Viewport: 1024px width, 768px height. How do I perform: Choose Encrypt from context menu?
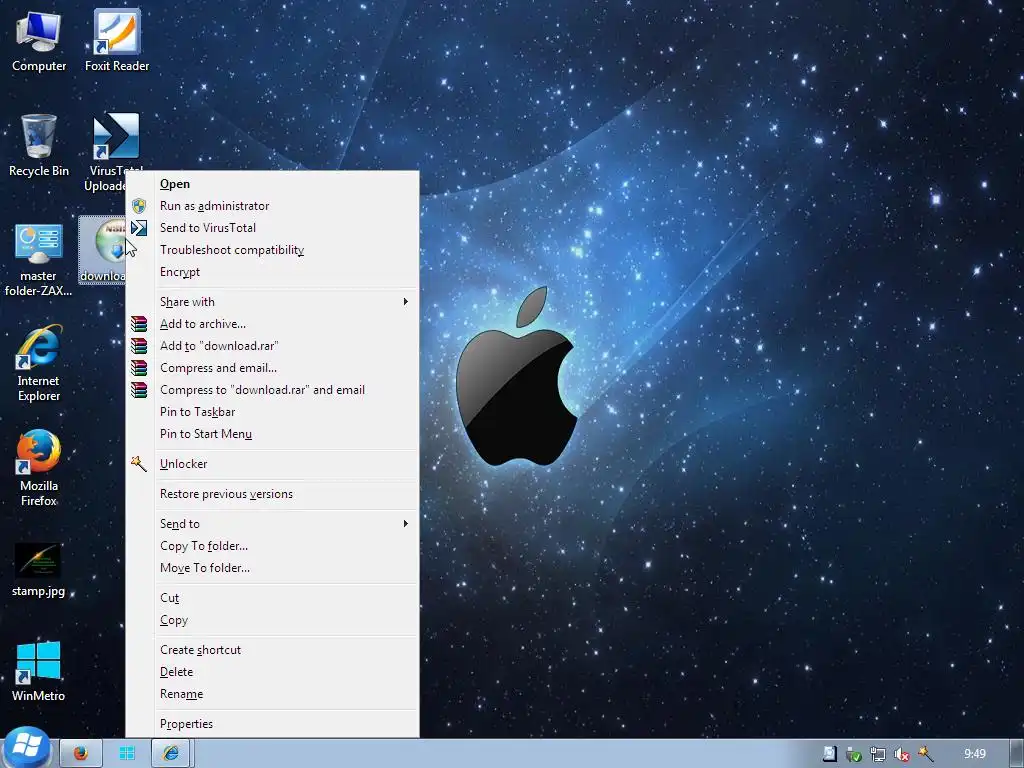[272, 272]
